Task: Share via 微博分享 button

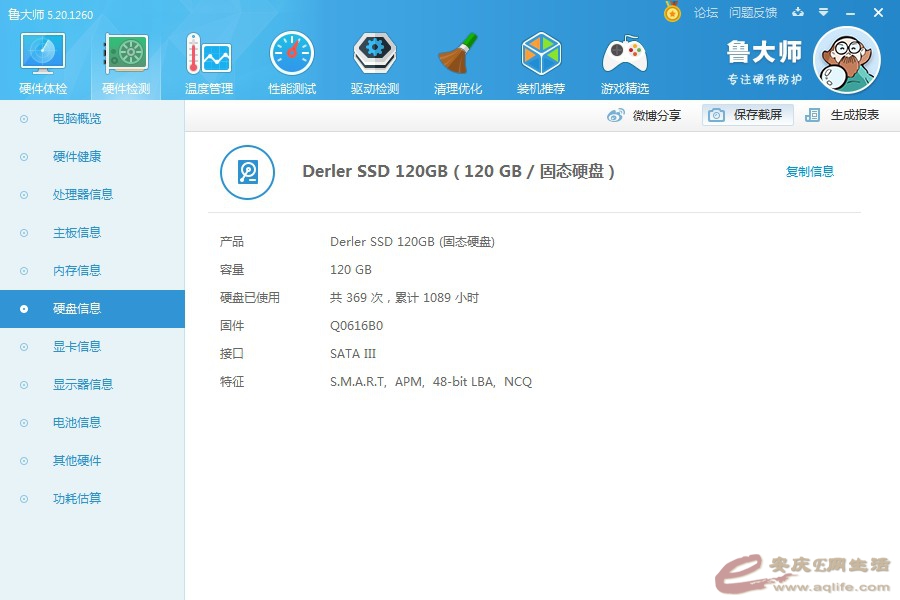Action: click(x=645, y=115)
